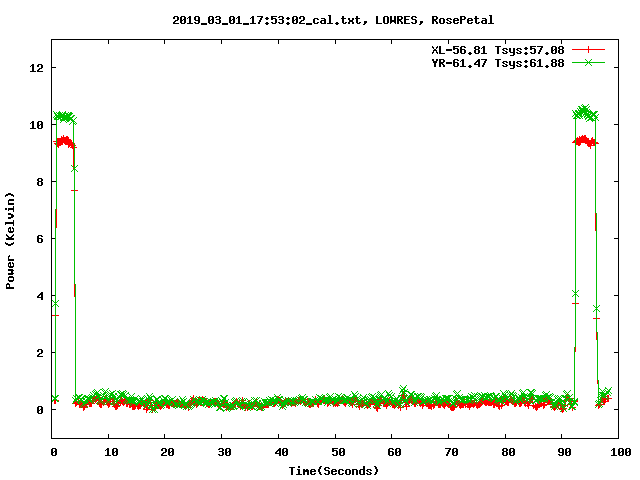Image resolution: width=640 pixels, height=480 pixels.
Task: Click y-axis tick label 2
Action: click(40, 353)
